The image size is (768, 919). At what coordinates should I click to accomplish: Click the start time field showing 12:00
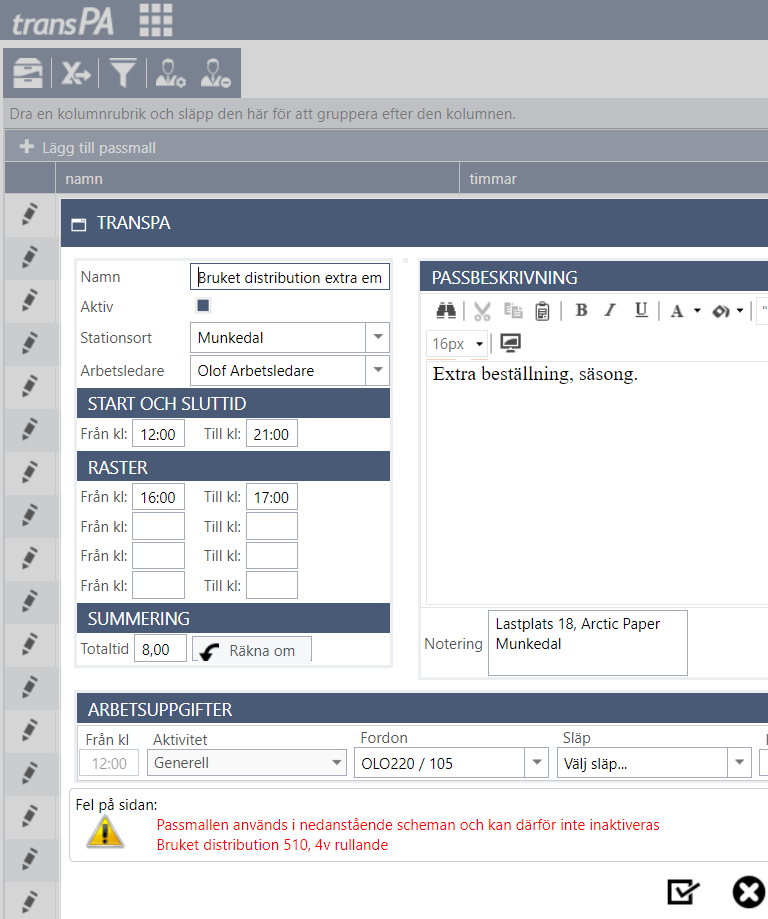(x=158, y=434)
